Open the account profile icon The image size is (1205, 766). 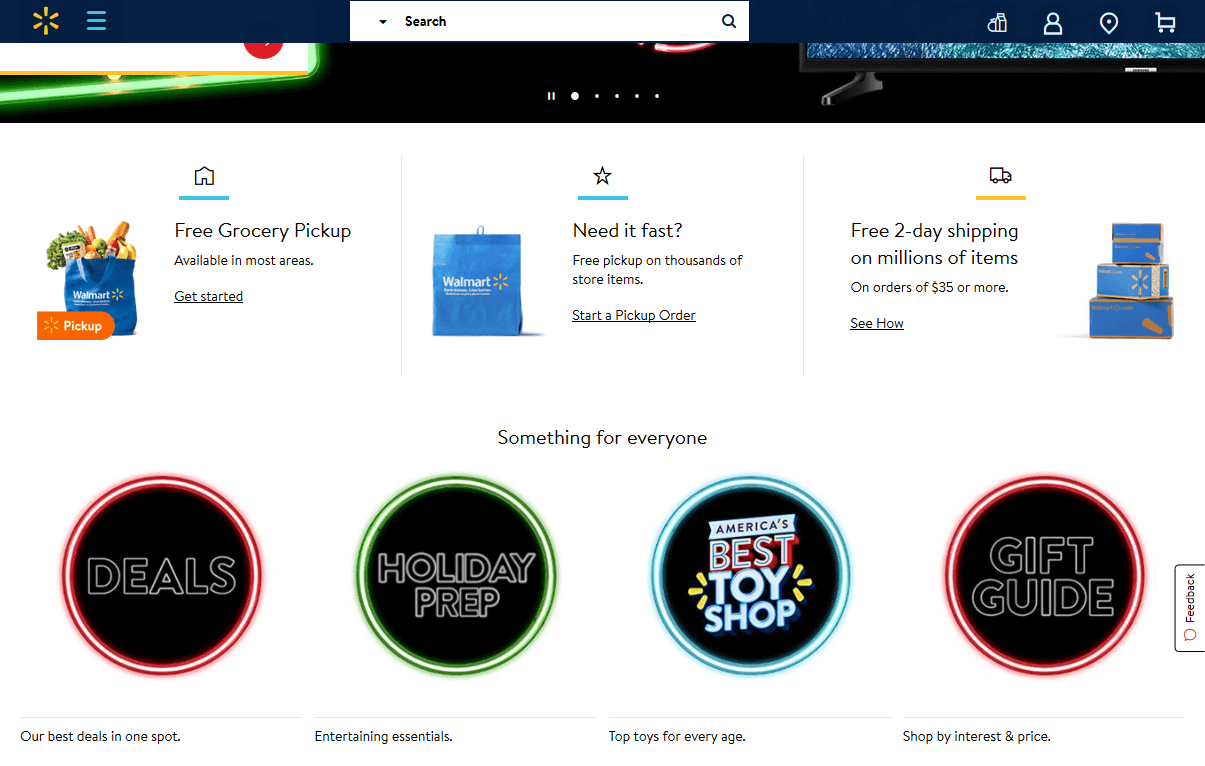(1052, 22)
